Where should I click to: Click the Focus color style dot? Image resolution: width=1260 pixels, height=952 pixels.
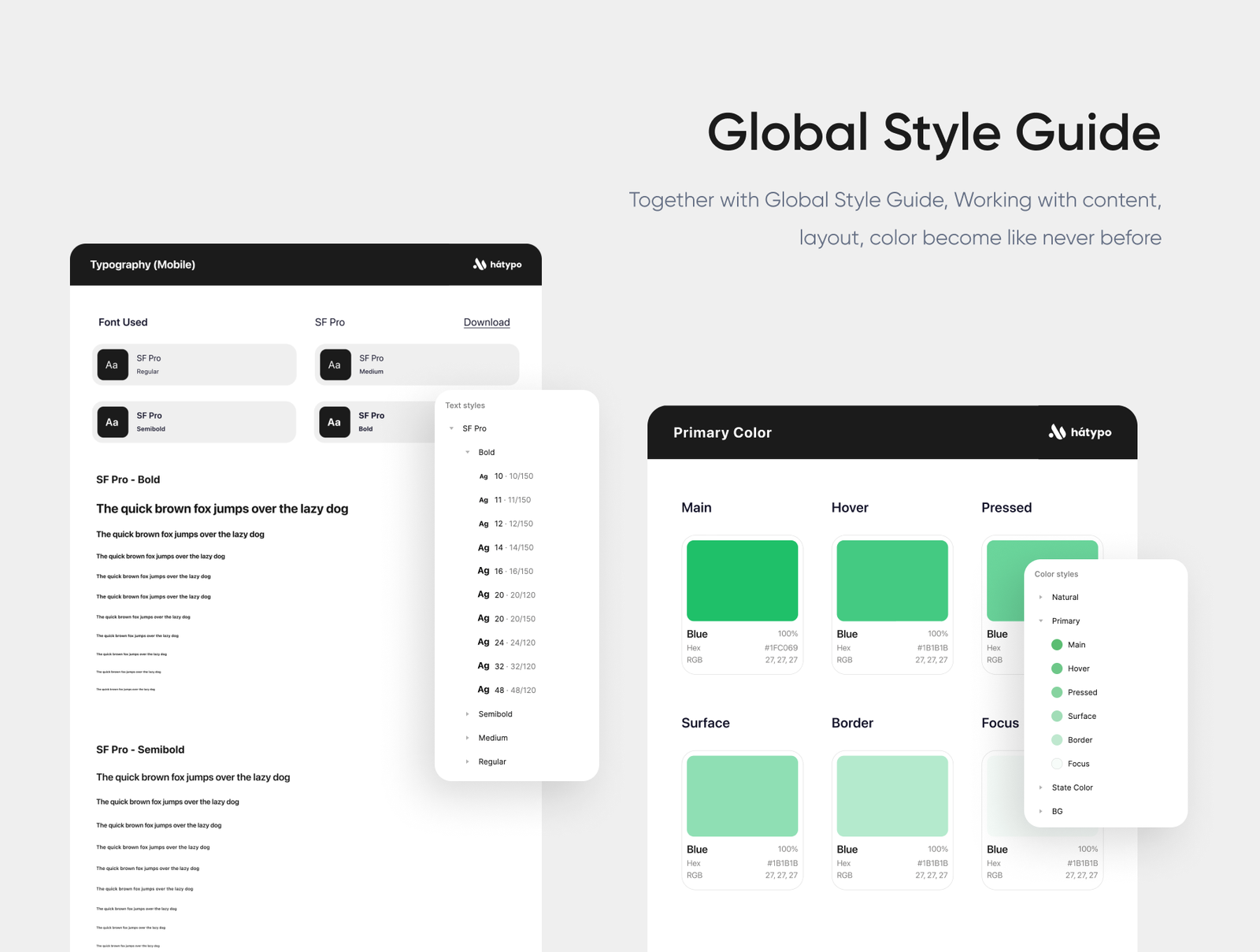coord(1055,763)
